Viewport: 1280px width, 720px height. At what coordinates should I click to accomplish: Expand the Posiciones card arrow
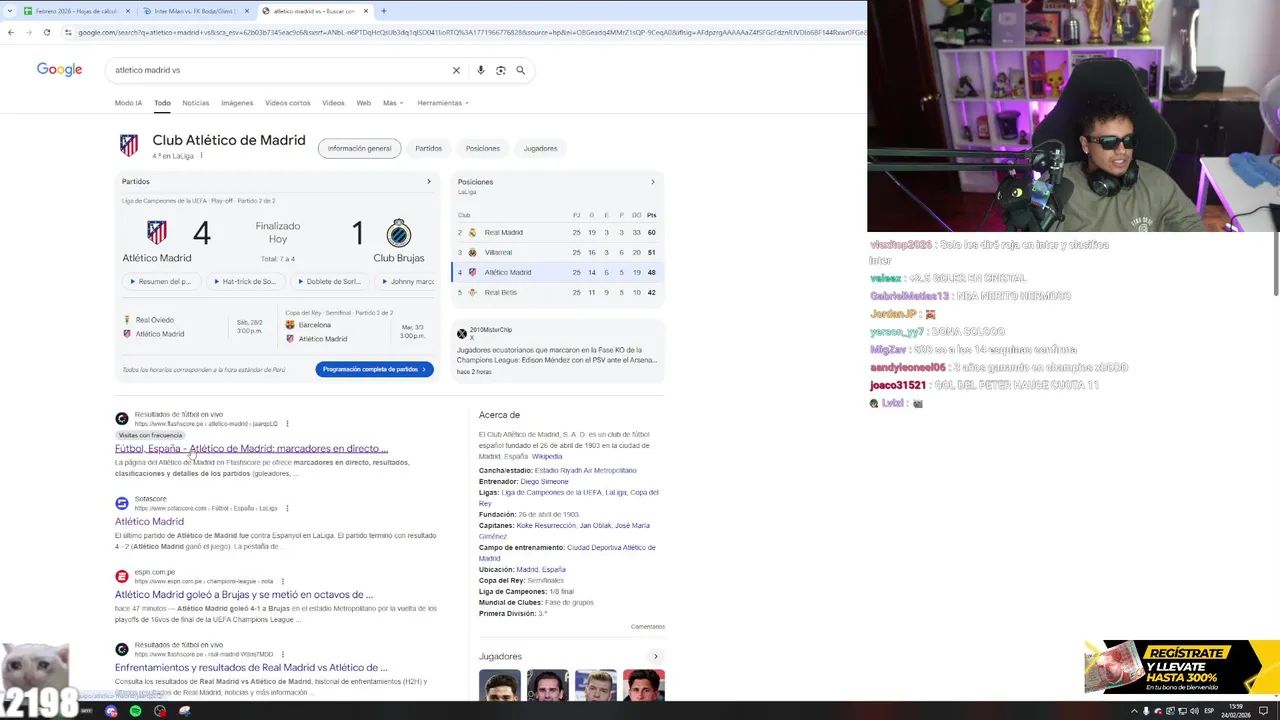click(653, 182)
